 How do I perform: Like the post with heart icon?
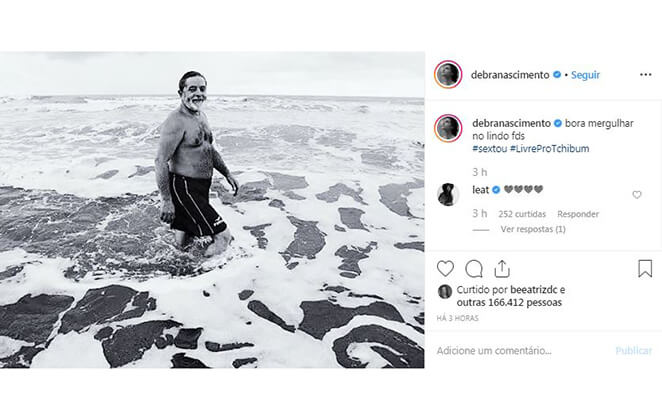(x=446, y=268)
